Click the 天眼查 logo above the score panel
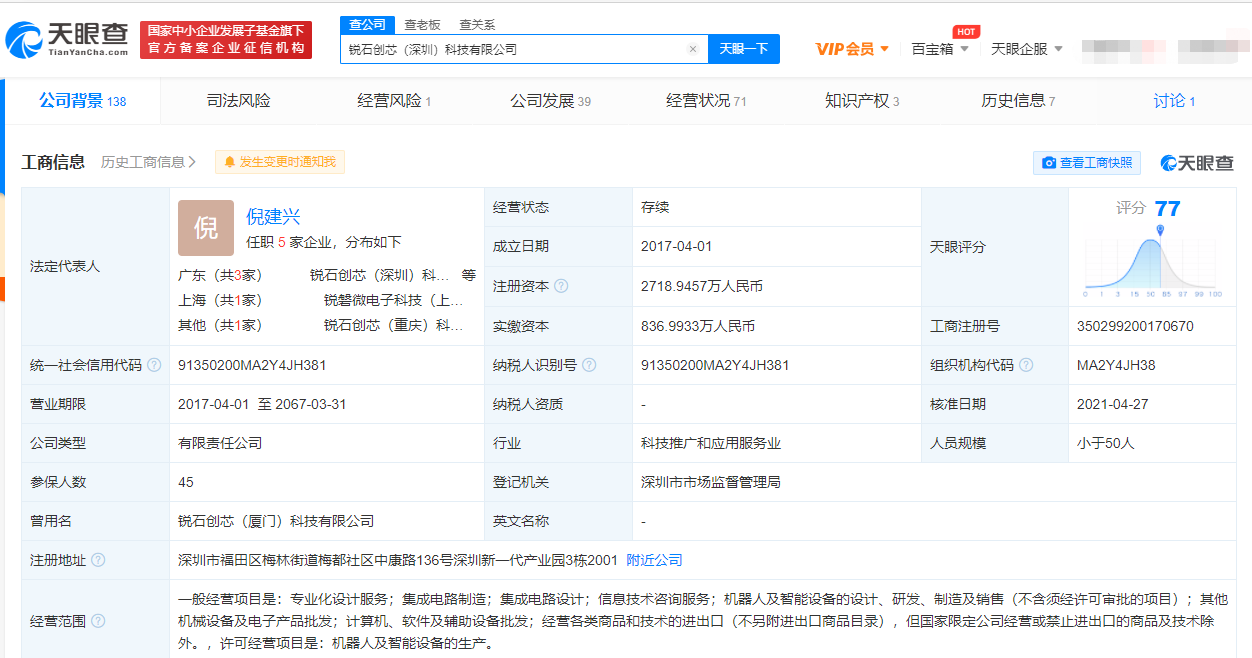The height and width of the screenshot is (658, 1252). tap(1197, 162)
